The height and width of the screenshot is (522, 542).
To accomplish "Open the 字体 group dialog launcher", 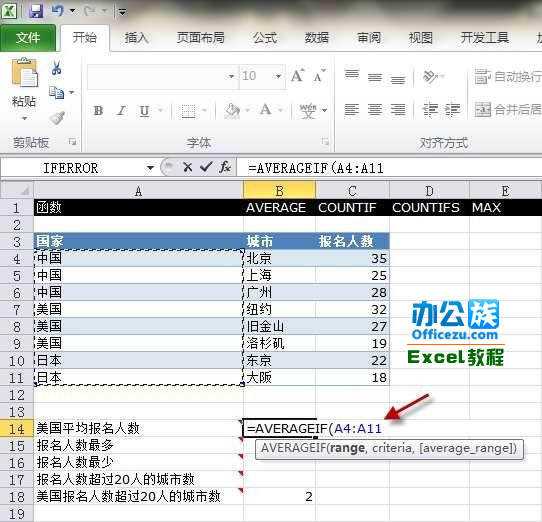I will tap(325, 141).
